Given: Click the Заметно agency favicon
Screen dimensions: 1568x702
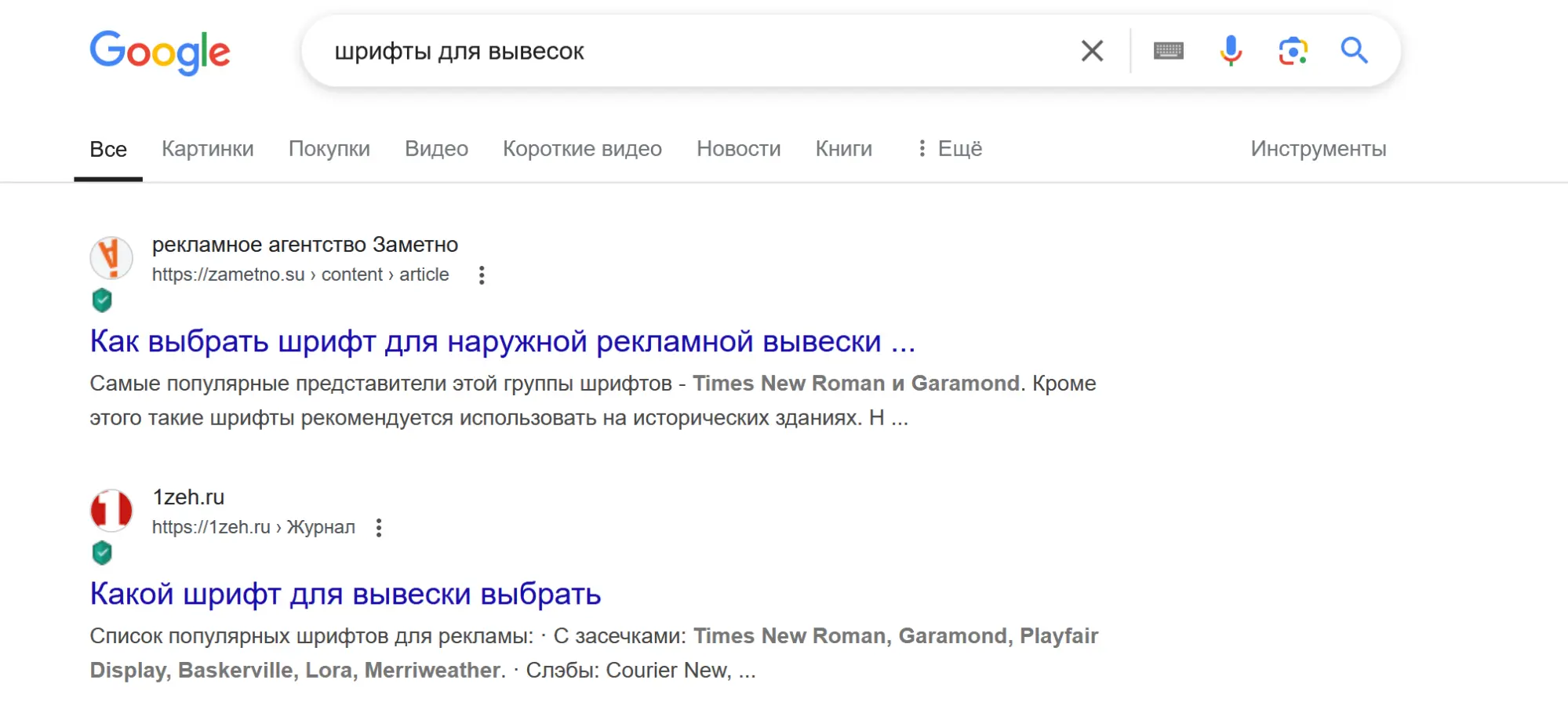Looking at the screenshot, I should tap(111, 258).
